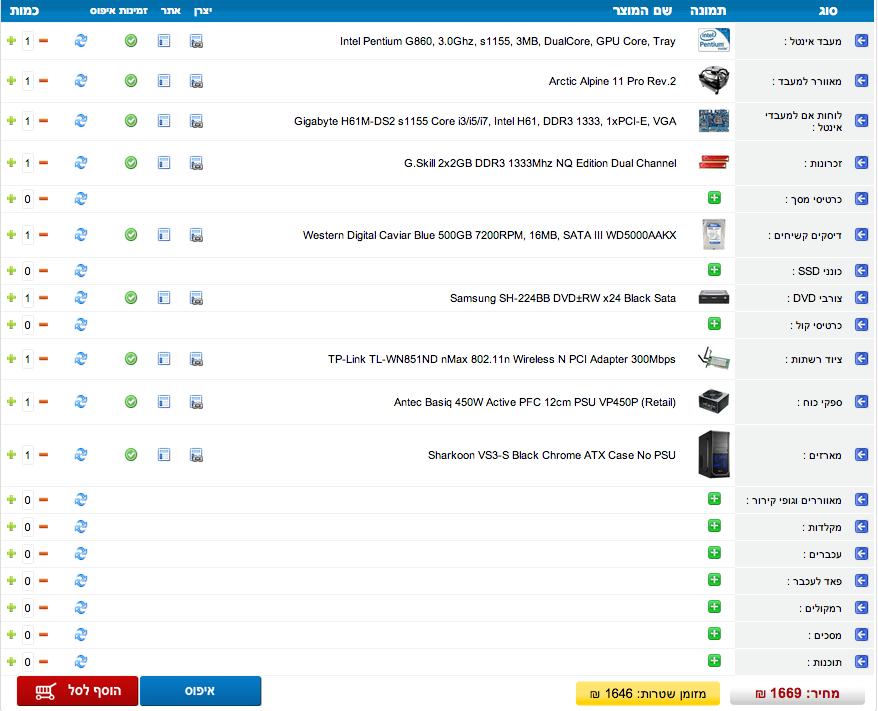Check availability icon for G.Skill 2x2GB DDR3
Screen dimensions: 878x711
[131, 163]
